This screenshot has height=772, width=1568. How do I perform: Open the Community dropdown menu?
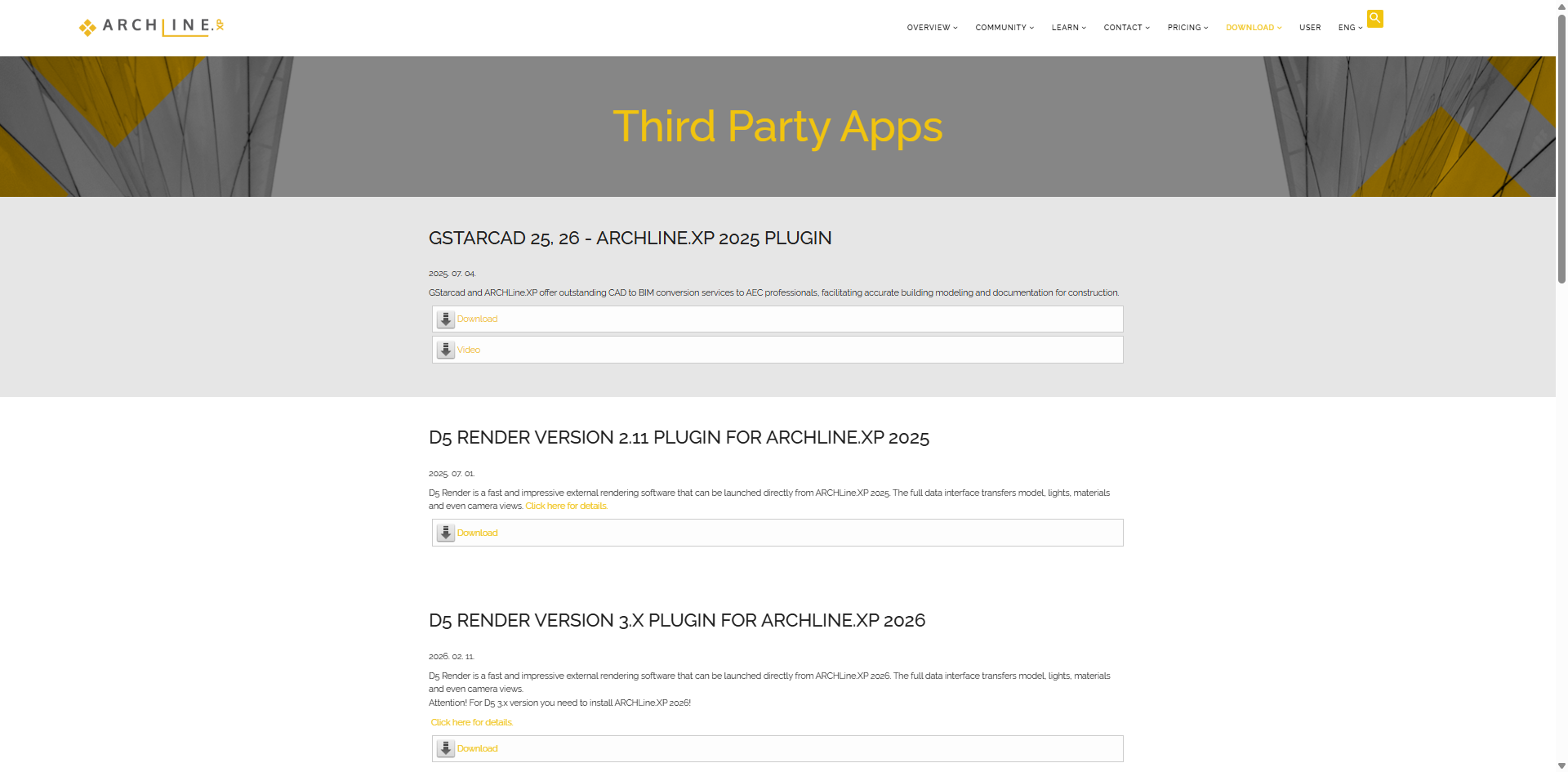[1004, 28]
